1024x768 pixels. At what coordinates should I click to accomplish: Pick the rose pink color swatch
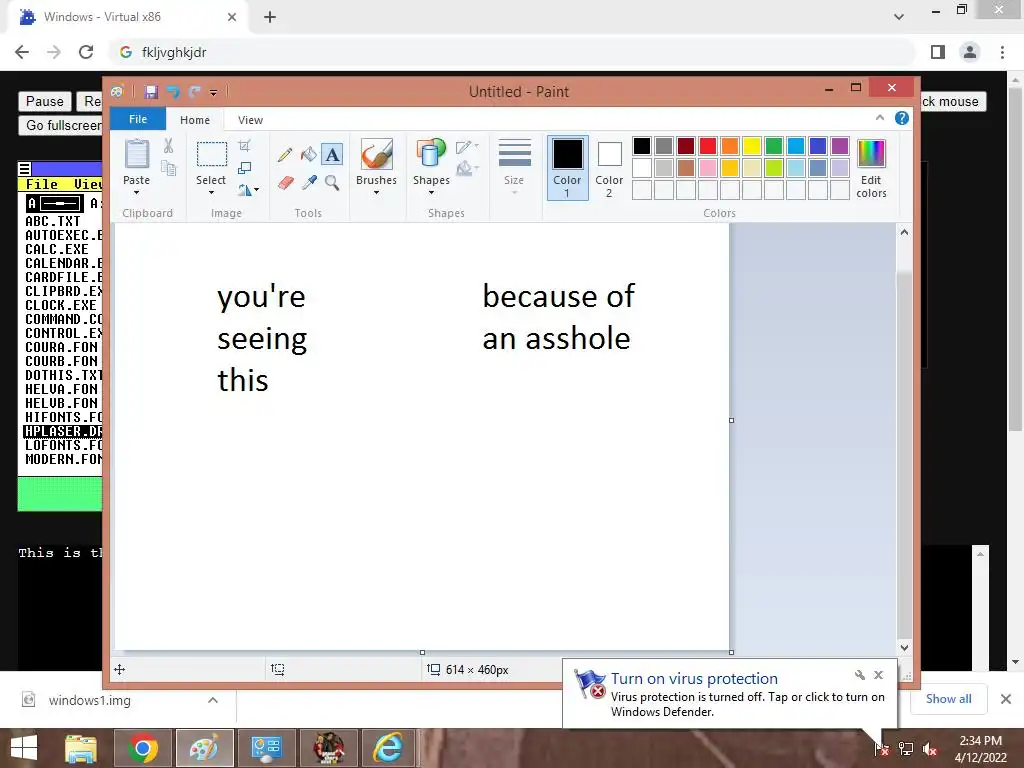tap(708, 168)
